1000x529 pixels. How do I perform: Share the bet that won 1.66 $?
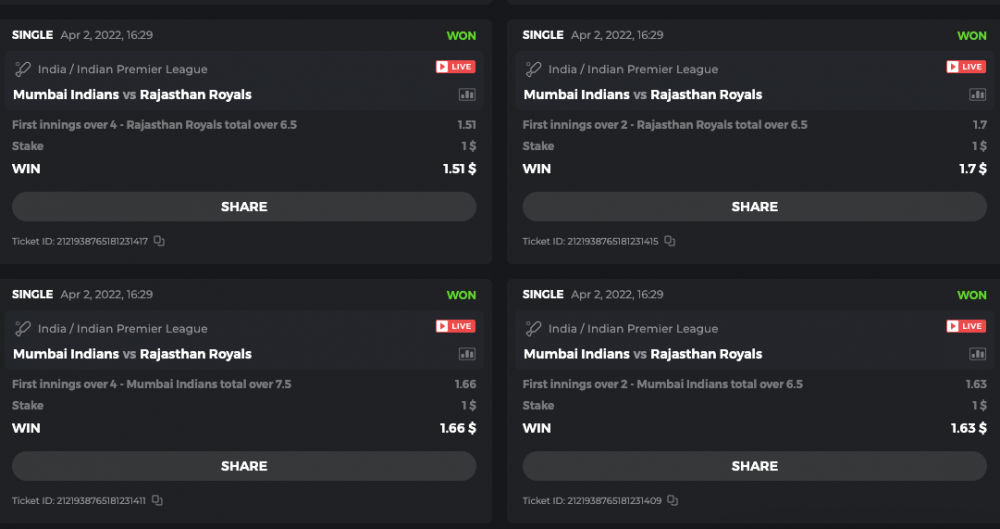coord(244,466)
